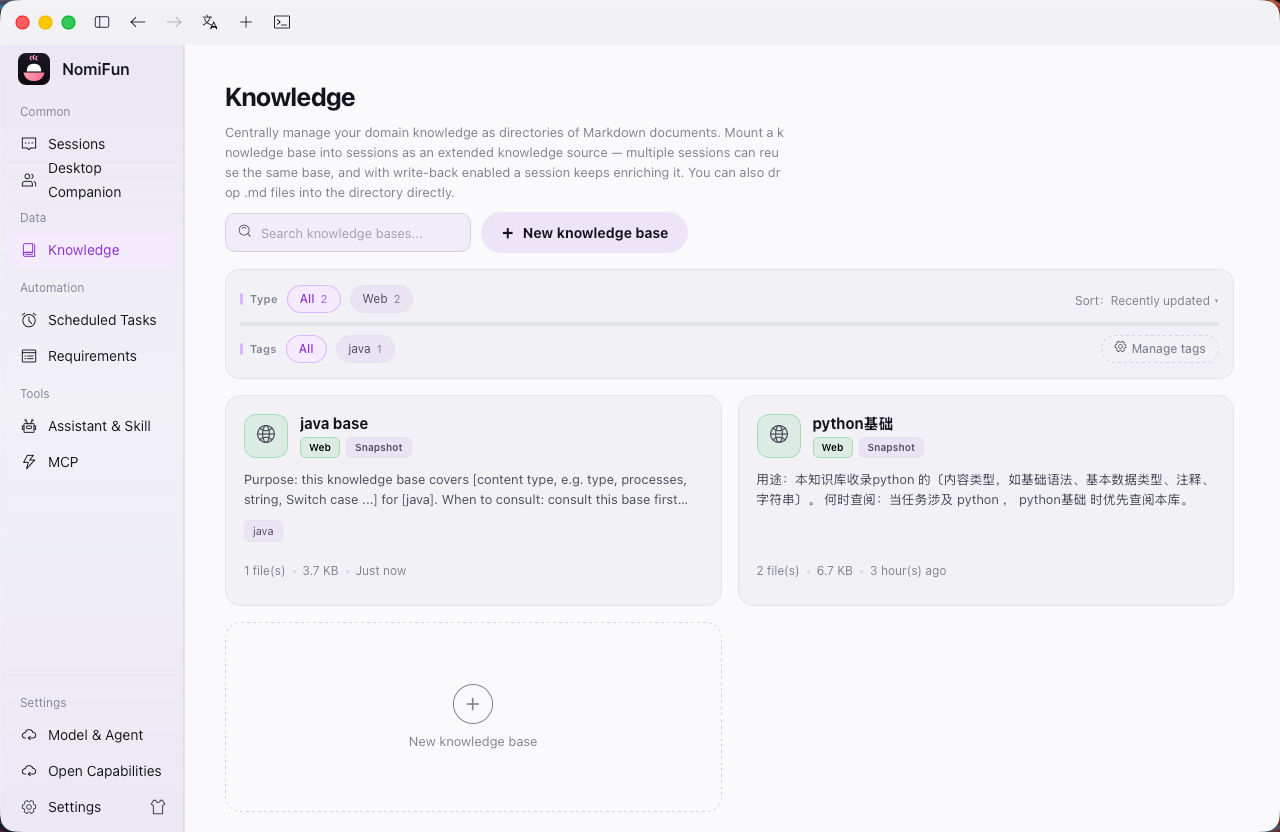Image resolution: width=1280 pixels, height=832 pixels.
Task: Open the Sessions page
Action: [x=92, y=144]
